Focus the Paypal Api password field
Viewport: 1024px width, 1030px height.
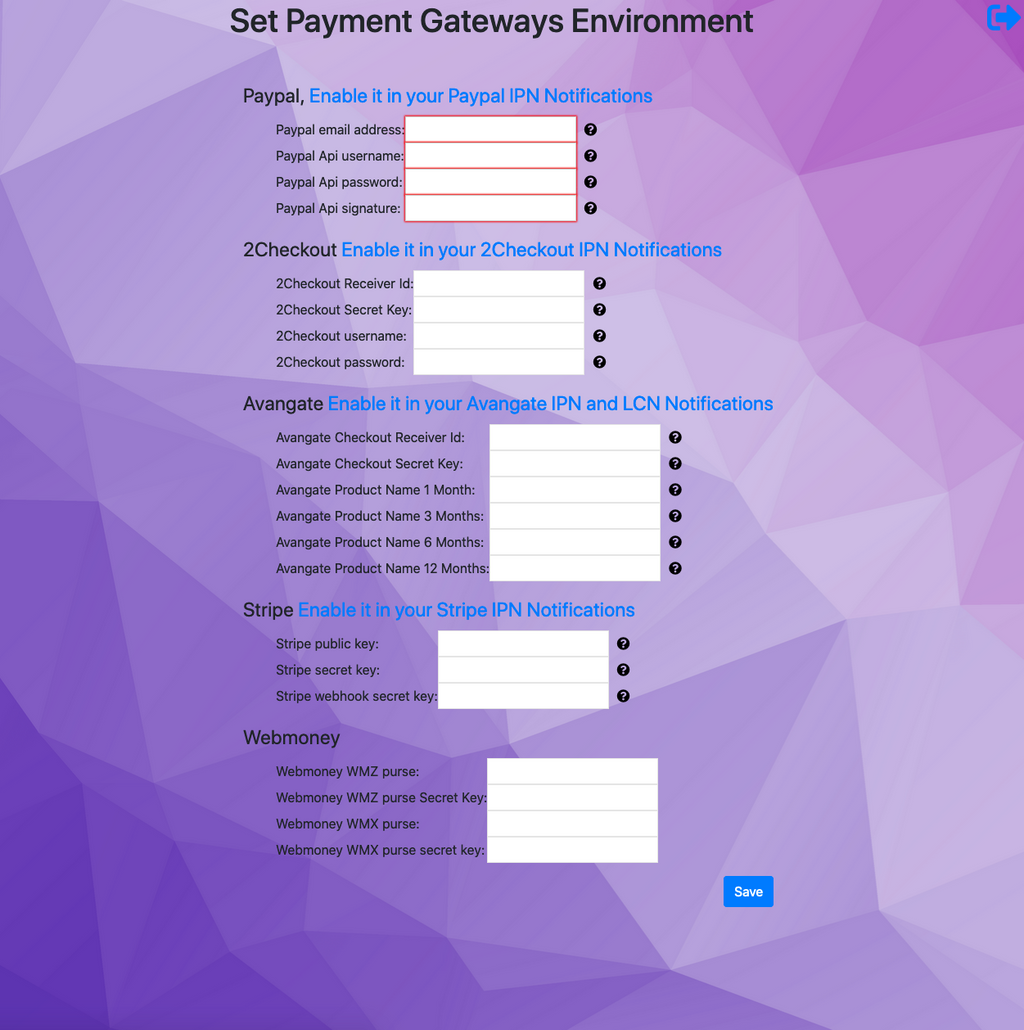pyautogui.click(x=491, y=182)
